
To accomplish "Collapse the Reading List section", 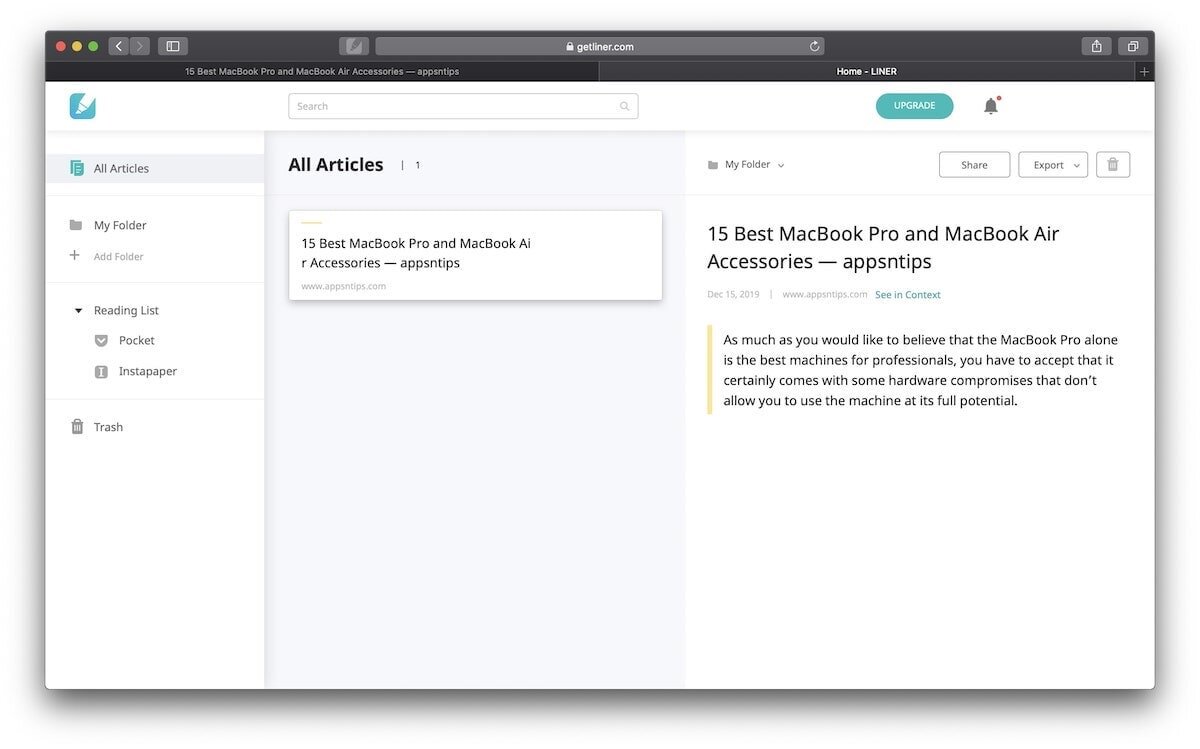I will 78,310.
